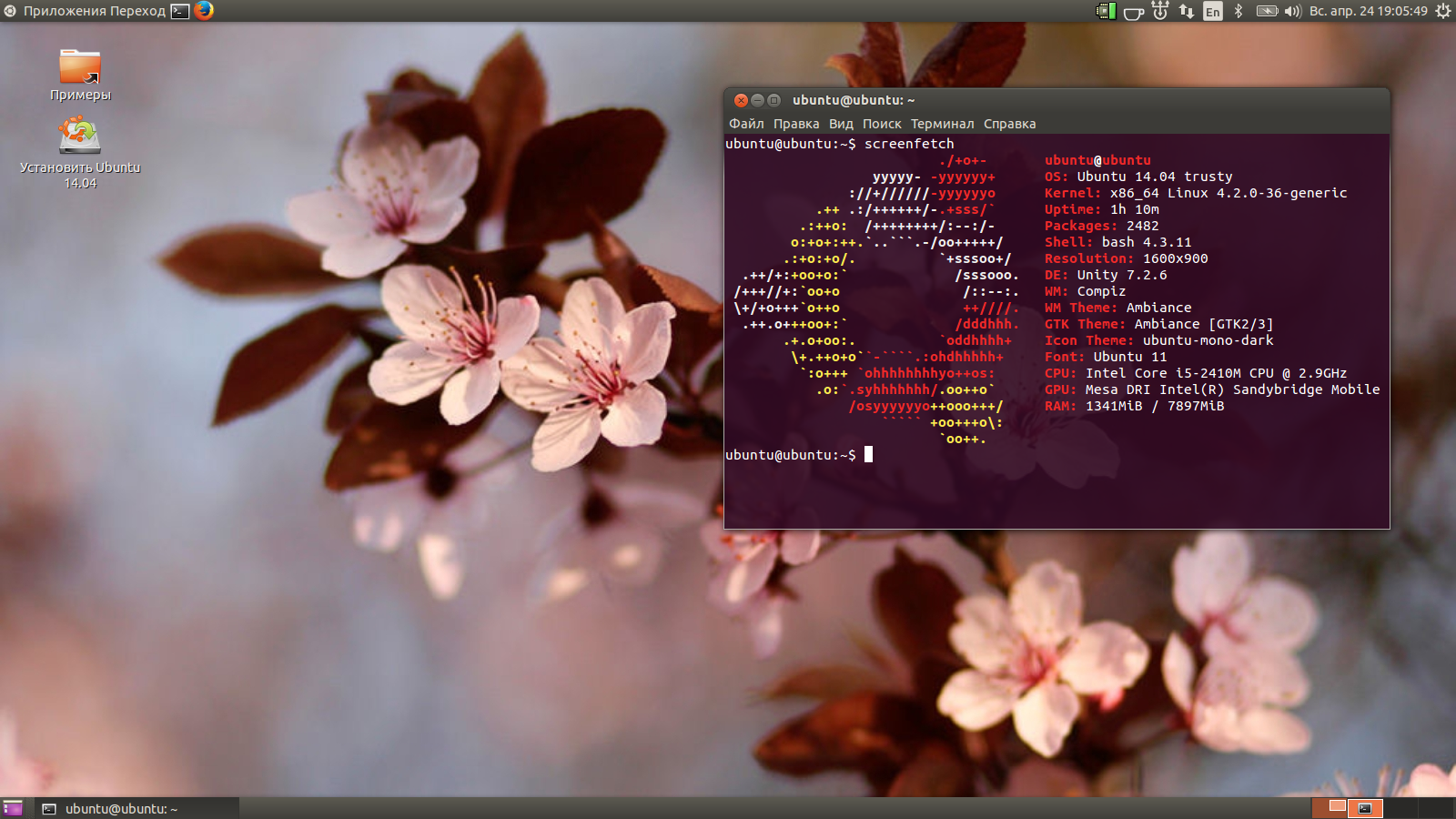Open the terminal launcher in top panel
The image size is (1456, 819).
tap(180, 11)
